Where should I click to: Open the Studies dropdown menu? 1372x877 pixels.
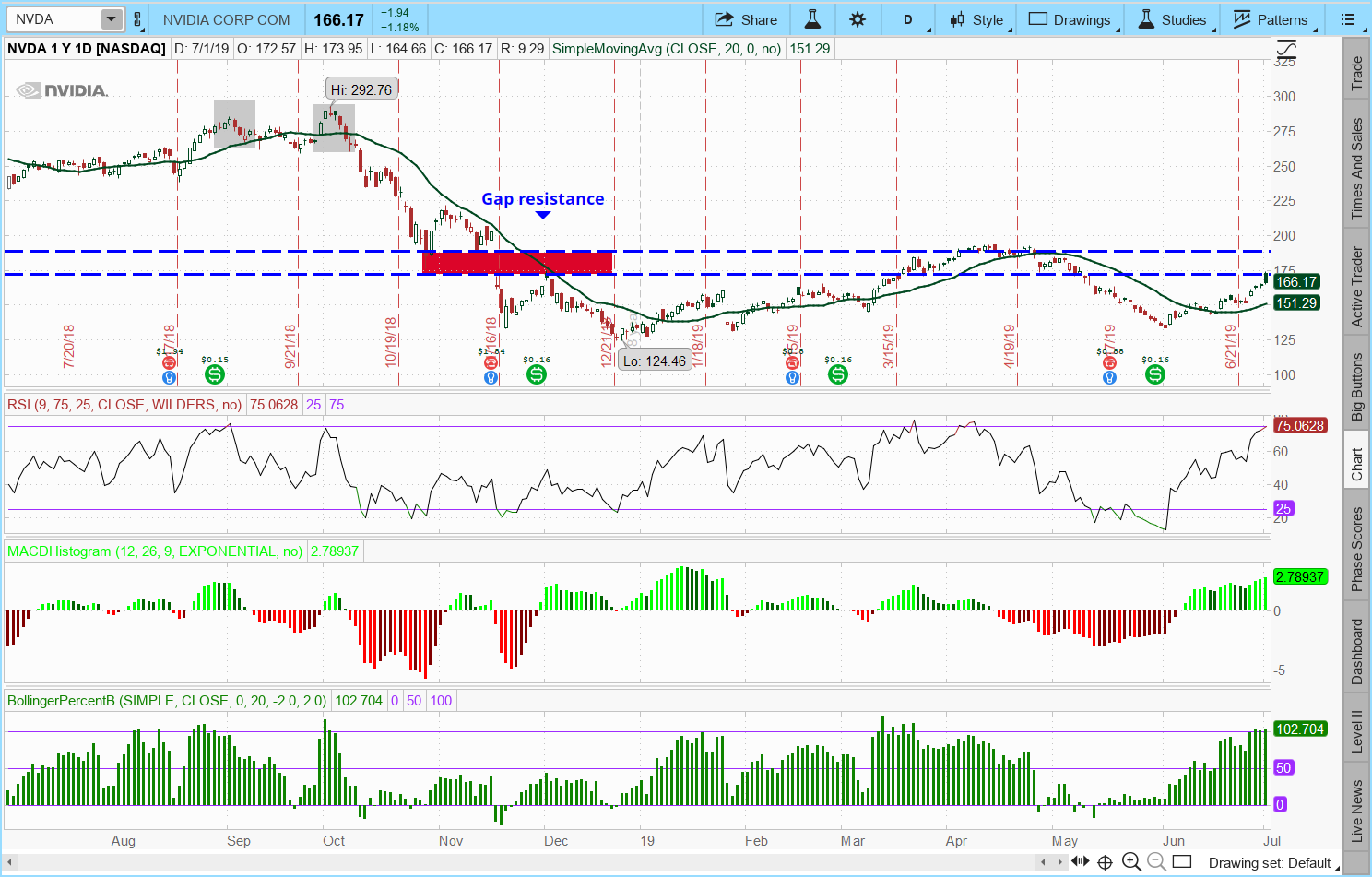tap(1173, 19)
